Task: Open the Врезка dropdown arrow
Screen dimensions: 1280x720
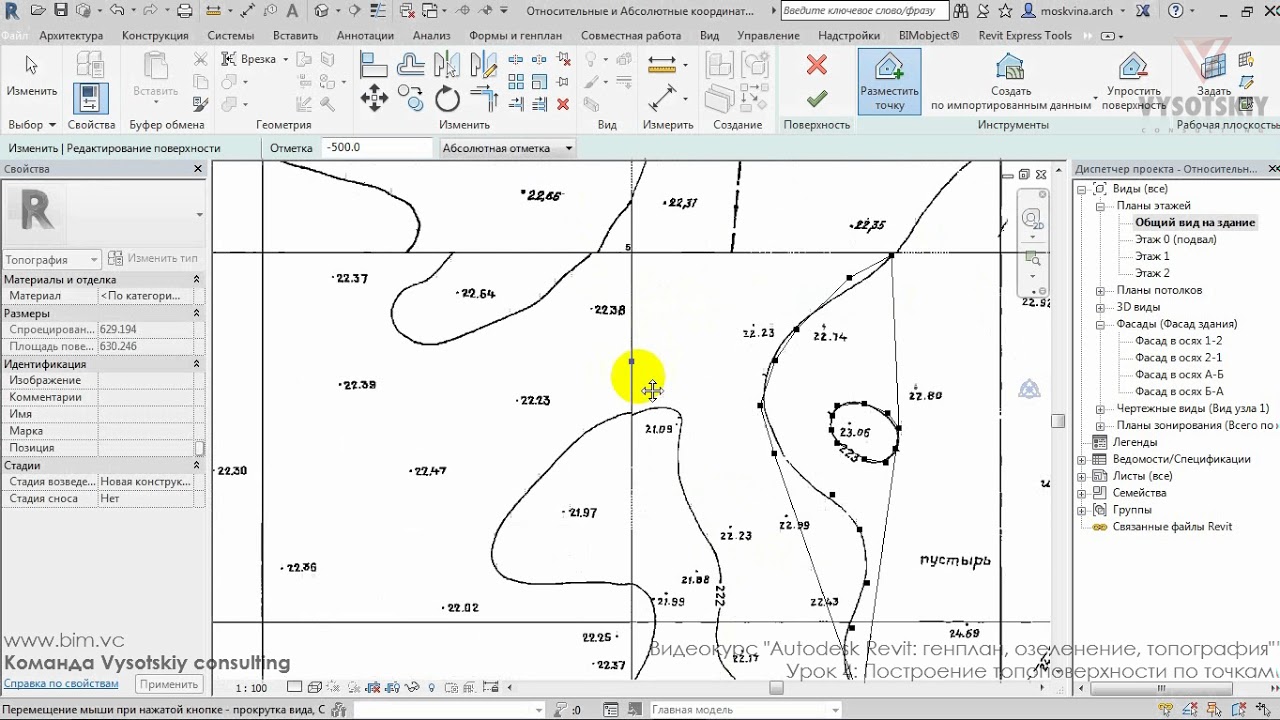Action: [285, 59]
